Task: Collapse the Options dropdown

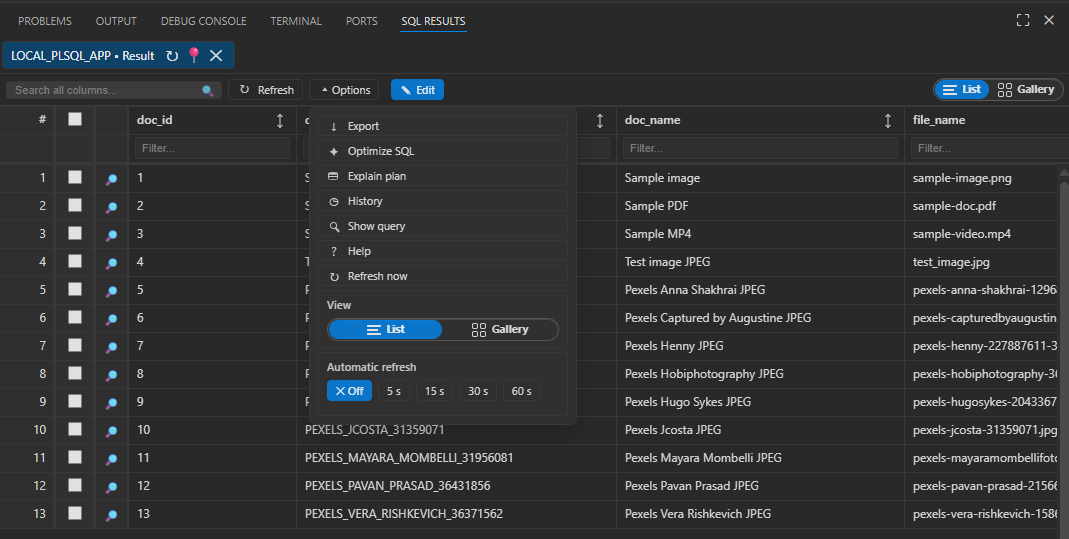Action: click(344, 90)
